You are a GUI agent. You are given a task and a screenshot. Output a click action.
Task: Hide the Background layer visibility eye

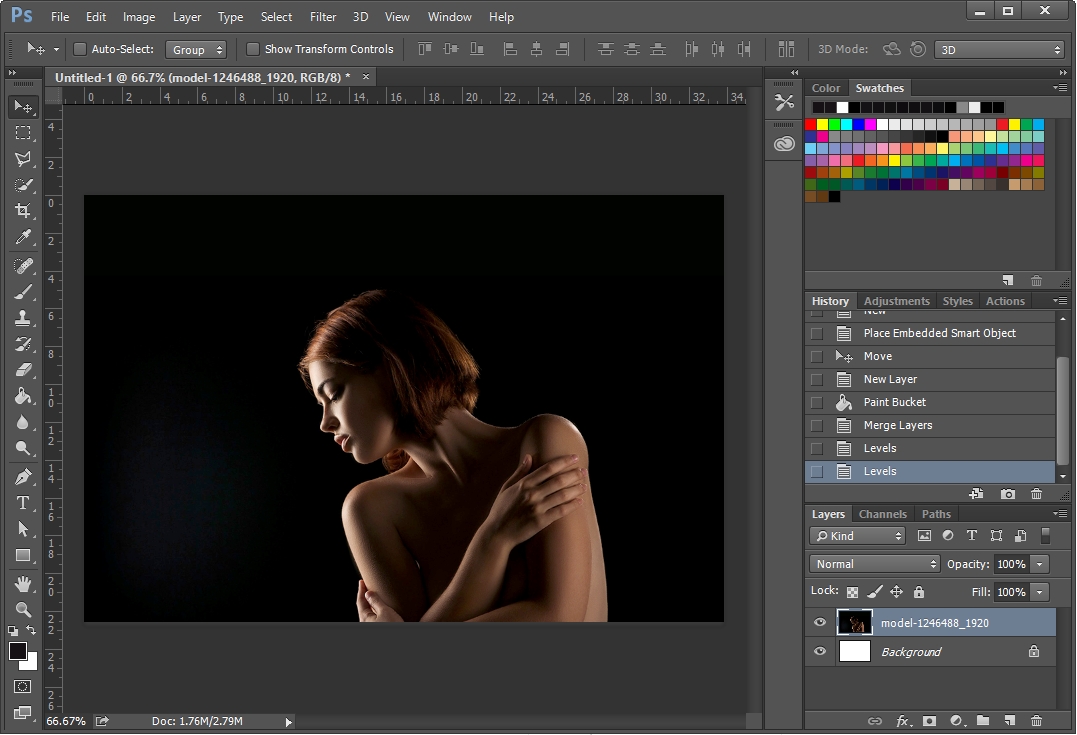820,652
